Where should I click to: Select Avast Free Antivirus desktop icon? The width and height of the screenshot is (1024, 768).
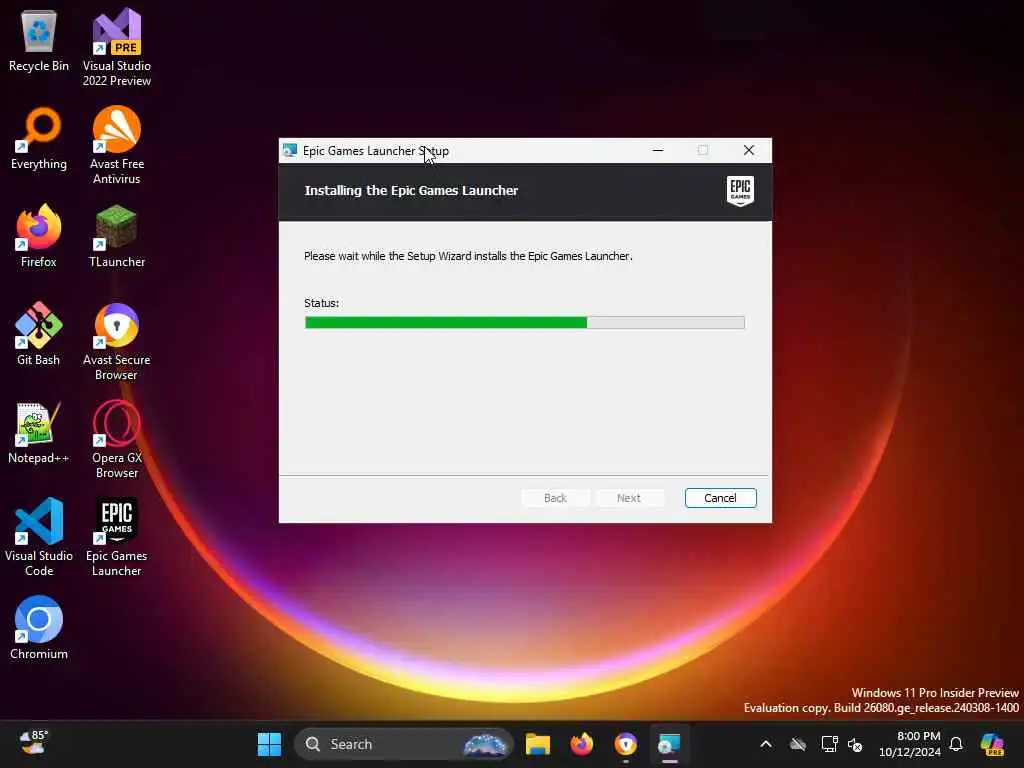pyautogui.click(x=117, y=145)
